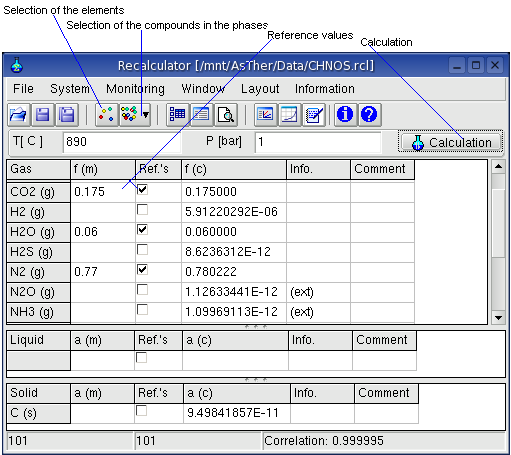Screen dimensions: 511x455
Task: Click the gas table scrollbar down arrow
Action: 498,318
